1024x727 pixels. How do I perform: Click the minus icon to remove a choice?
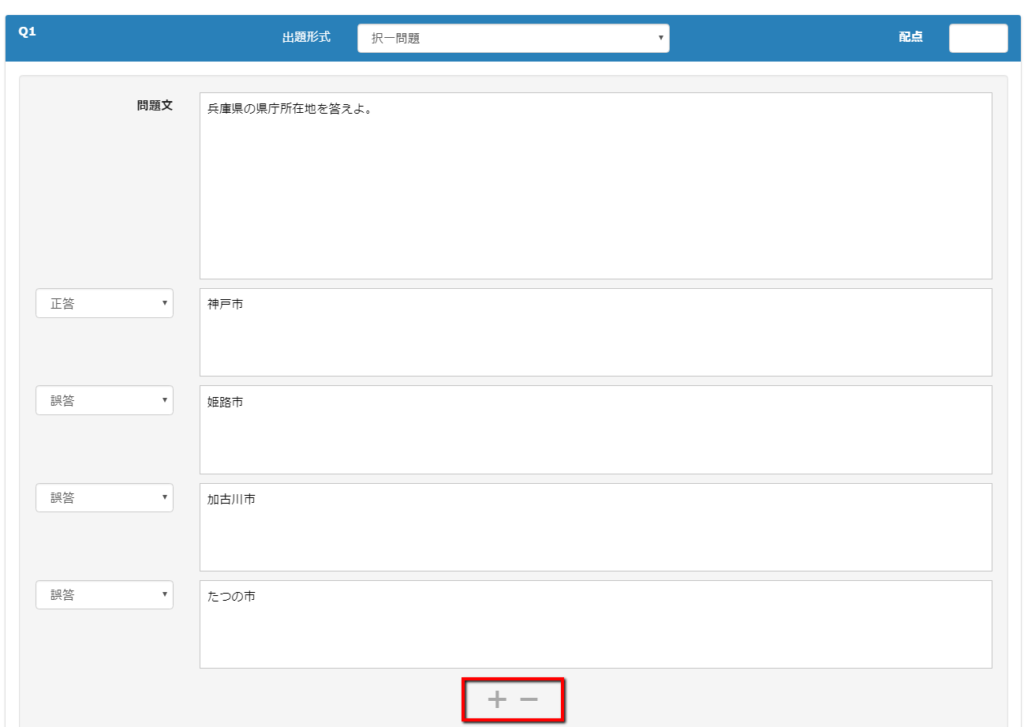(x=529, y=699)
